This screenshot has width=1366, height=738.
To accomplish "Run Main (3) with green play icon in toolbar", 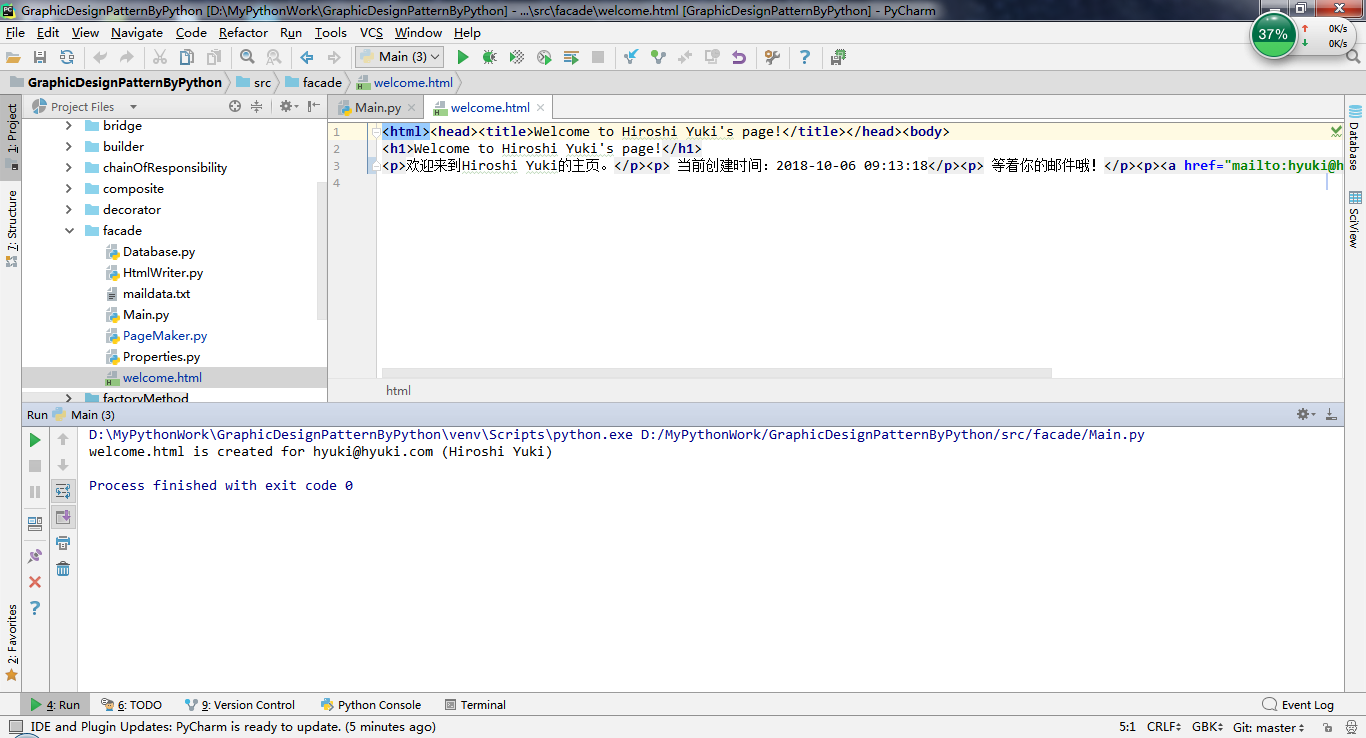I will click(462, 57).
